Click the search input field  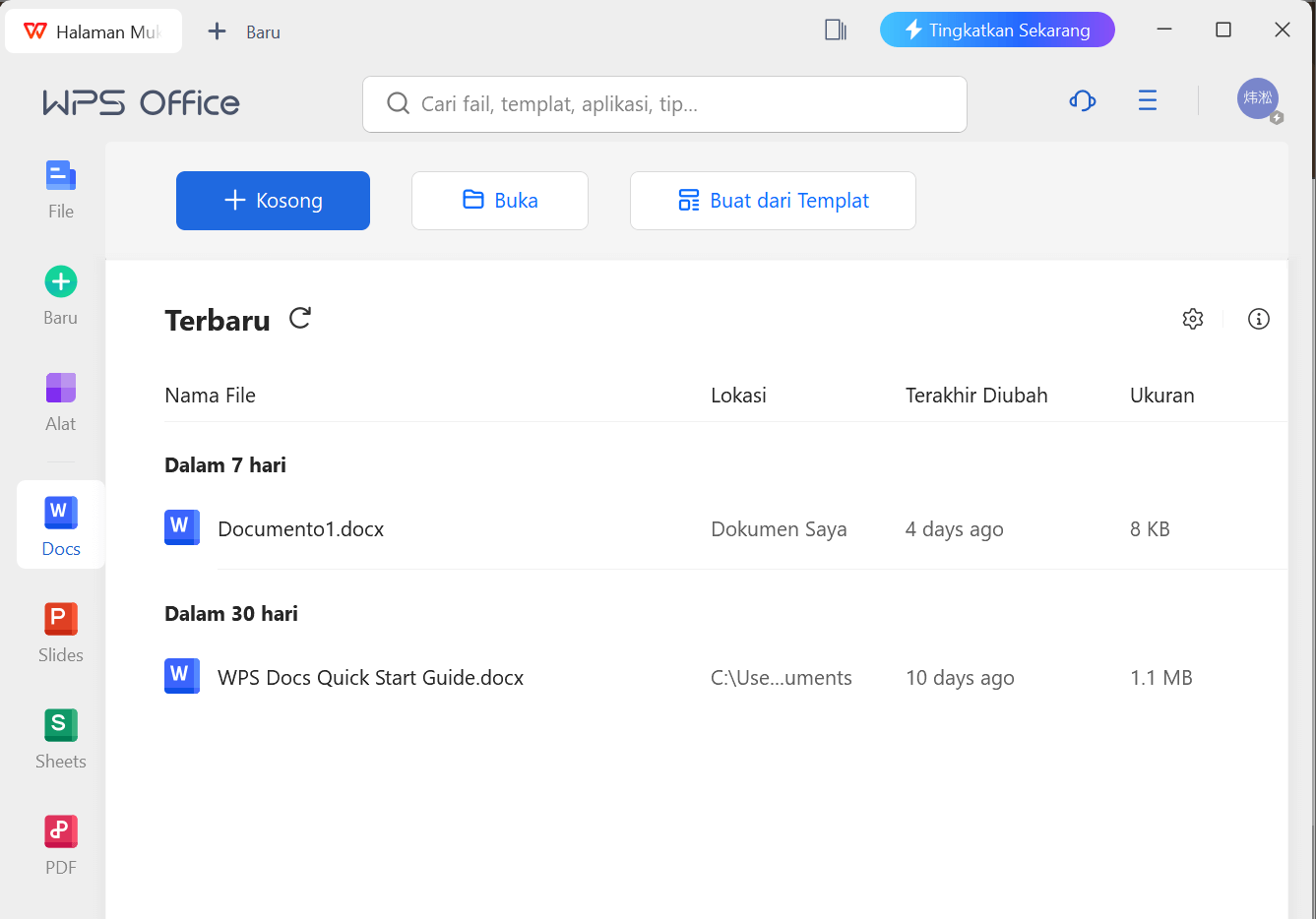tap(664, 103)
